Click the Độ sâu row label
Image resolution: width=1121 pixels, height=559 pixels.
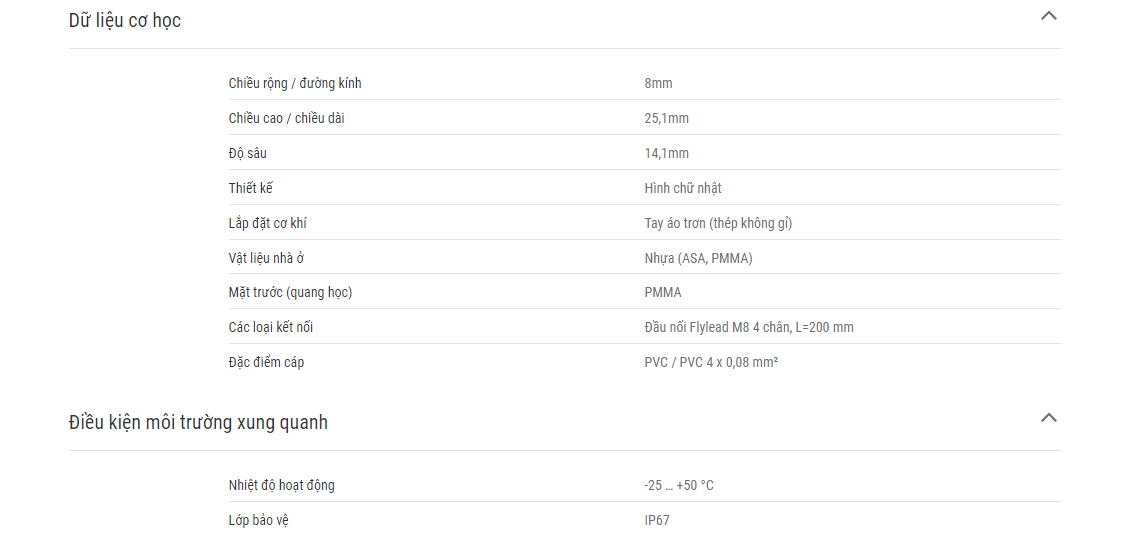(x=247, y=154)
